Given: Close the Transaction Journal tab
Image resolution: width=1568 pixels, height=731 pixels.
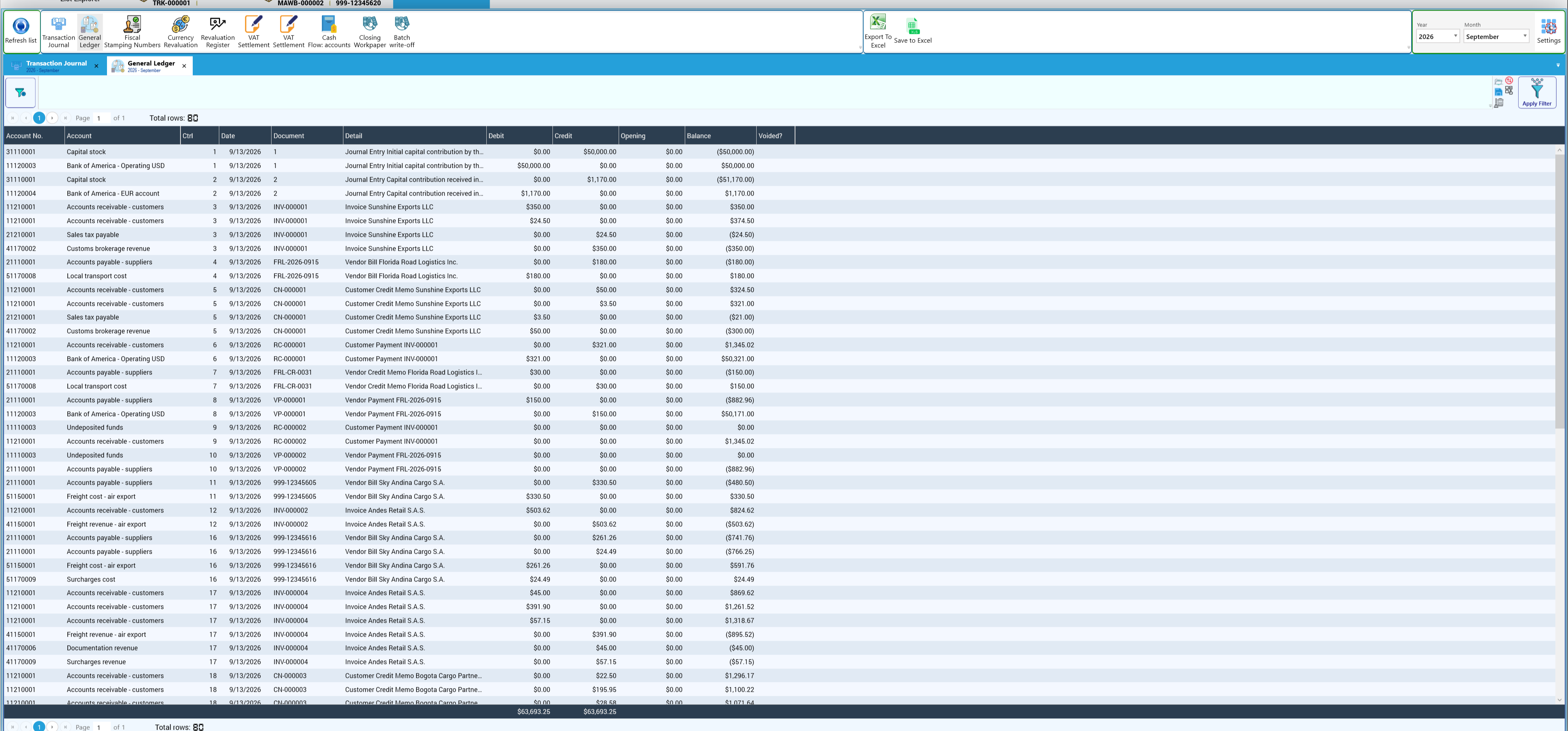Looking at the screenshot, I should point(96,66).
